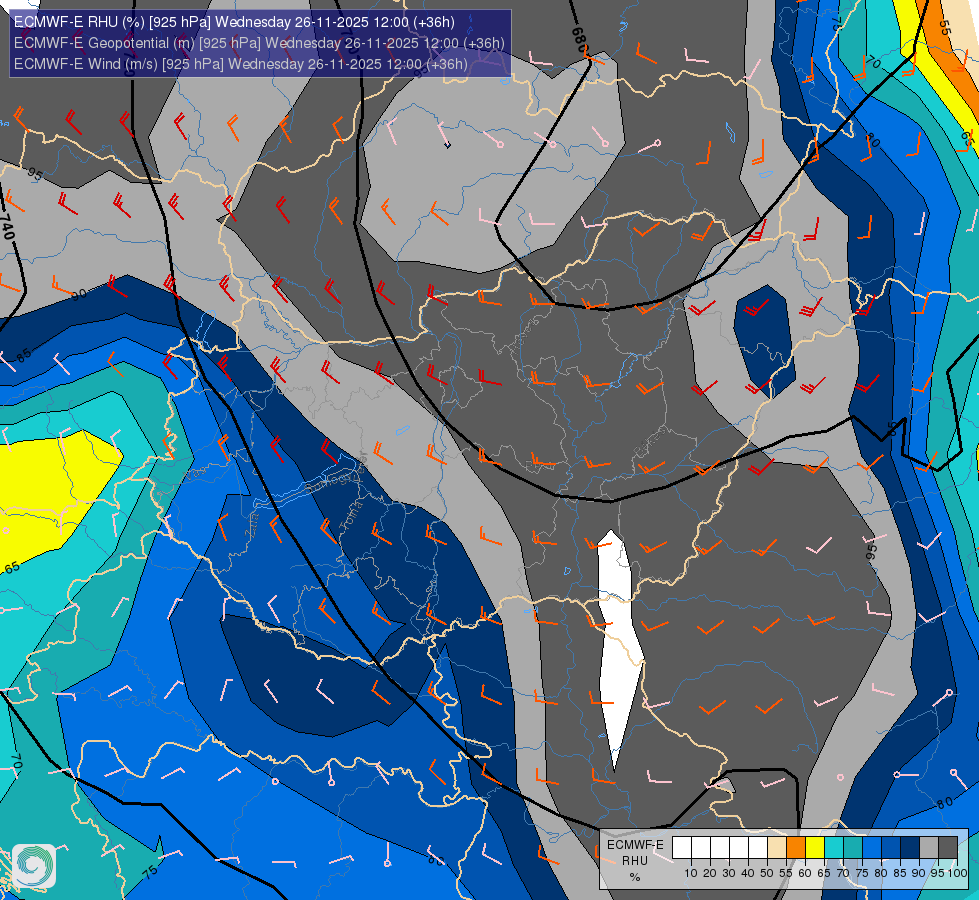
Task: Click the 'RHU' text inside the legend box
Action: (x=635, y=861)
